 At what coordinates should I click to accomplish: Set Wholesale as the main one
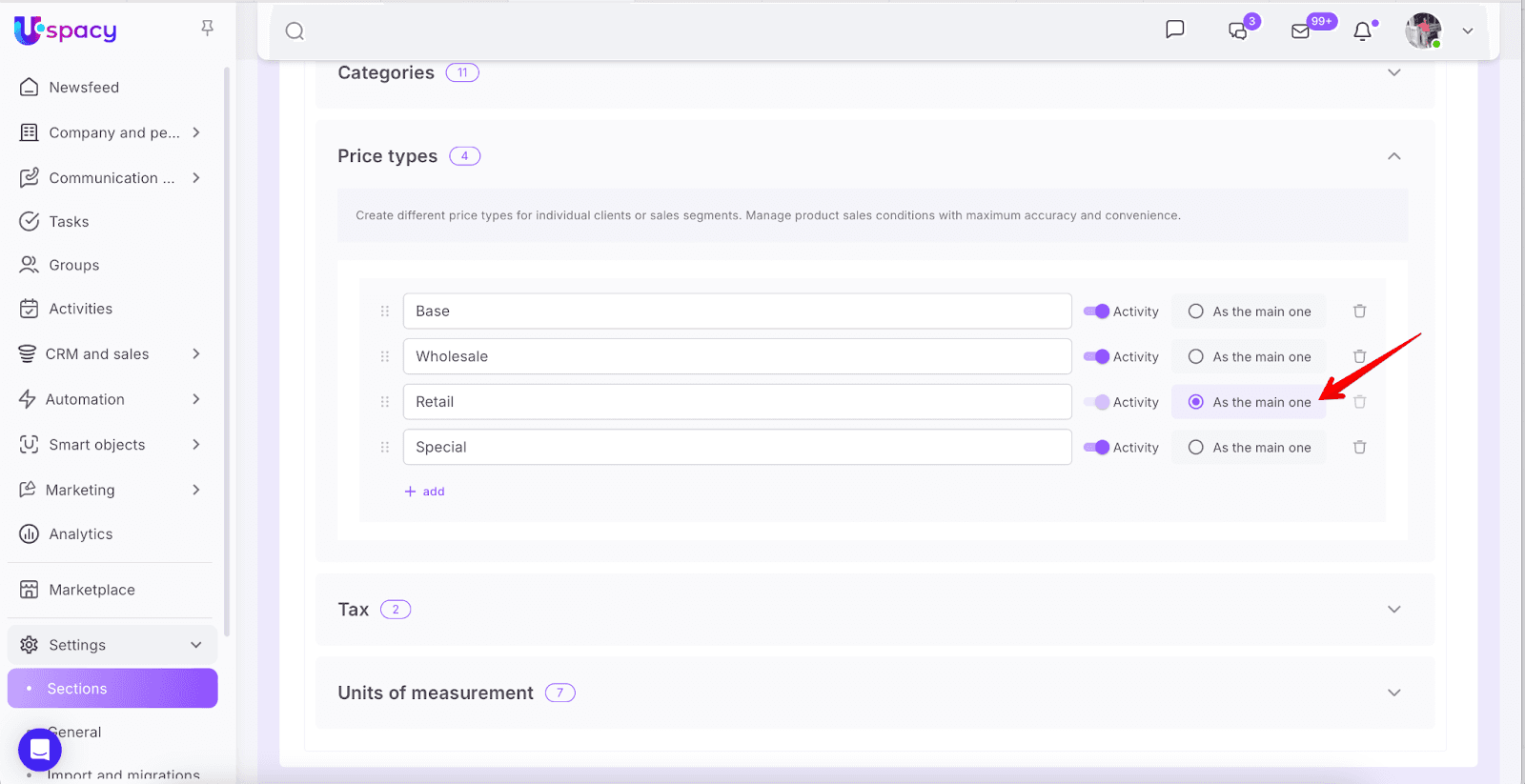point(1195,357)
